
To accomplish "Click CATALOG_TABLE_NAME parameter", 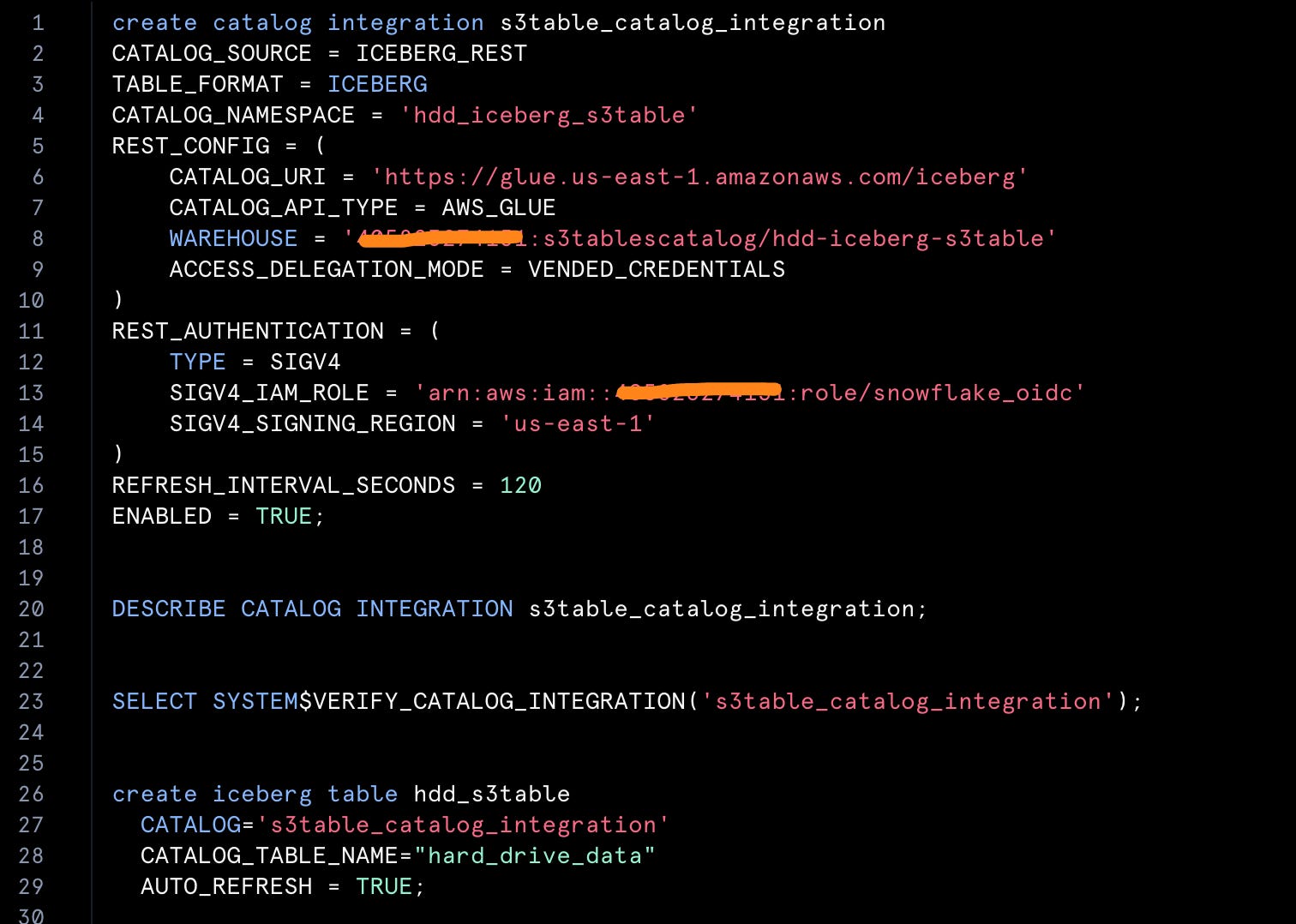I will [x=269, y=856].
